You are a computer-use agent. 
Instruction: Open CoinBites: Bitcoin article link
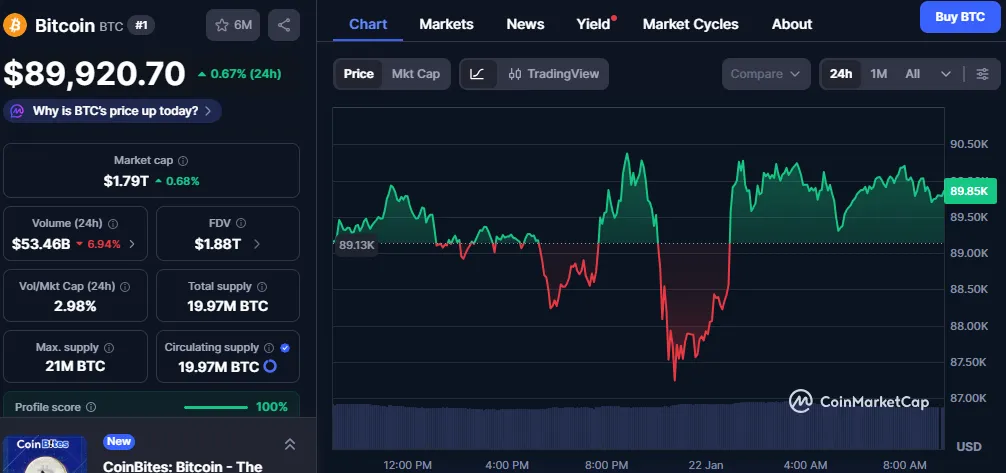(x=182, y=467)
